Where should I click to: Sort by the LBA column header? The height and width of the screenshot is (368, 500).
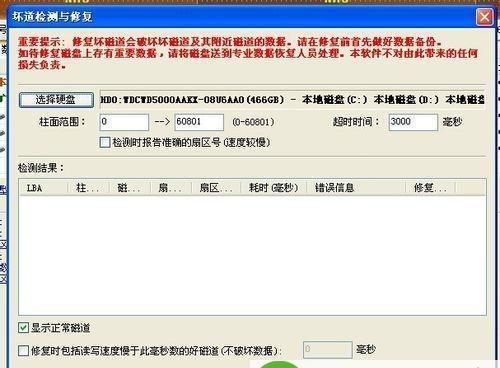(x=43, y=188)
